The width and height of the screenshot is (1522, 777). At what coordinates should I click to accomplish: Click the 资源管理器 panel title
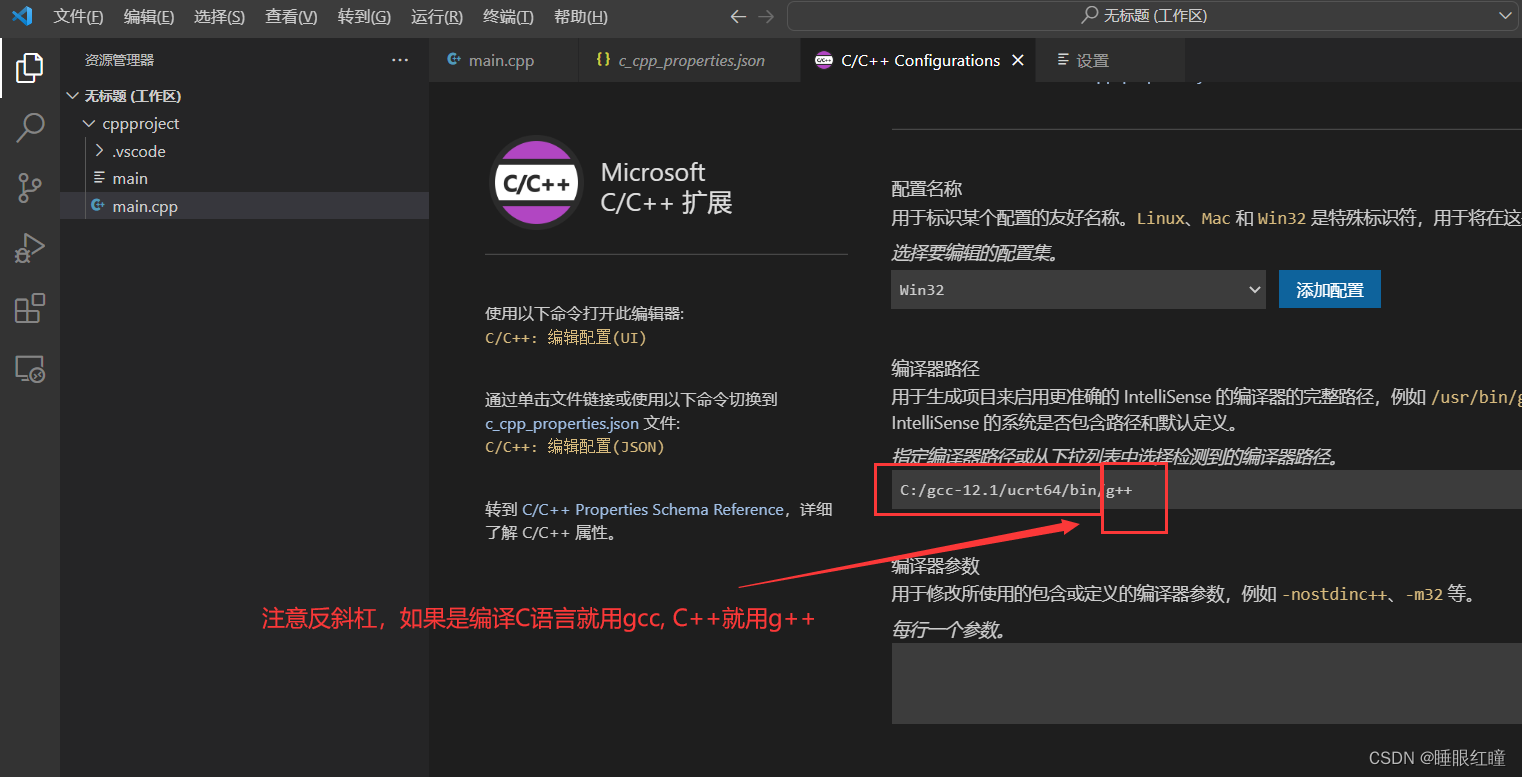click(x=119, y=60)
